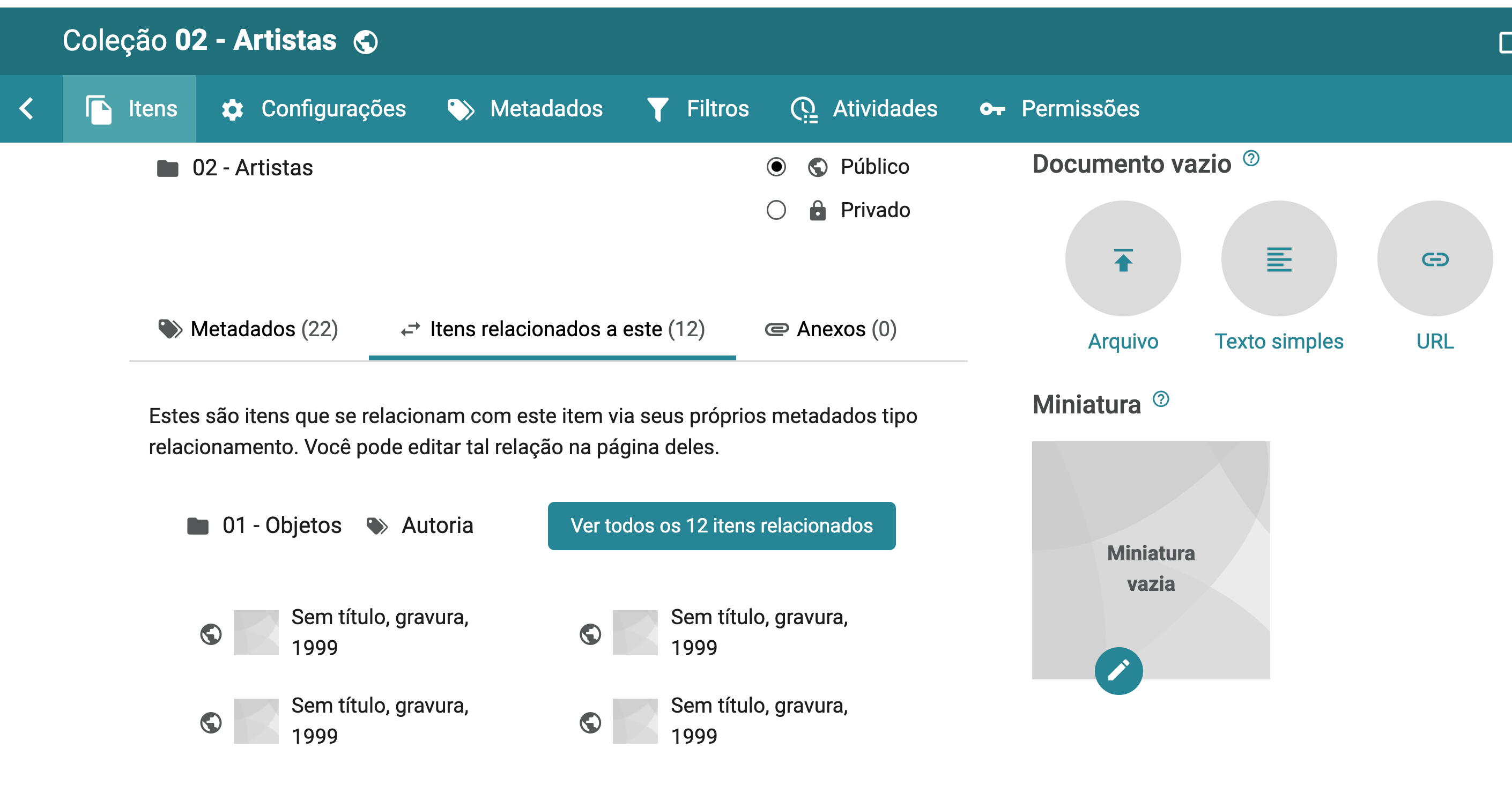Click the help icon beside Documento vazio

[1251, 159]
